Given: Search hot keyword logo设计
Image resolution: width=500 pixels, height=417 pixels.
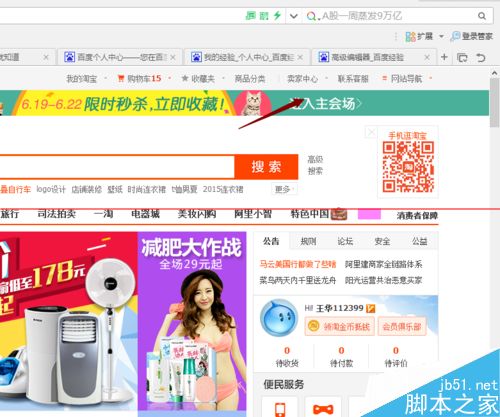Looking at the screenshot, I should (x=51, y=189).
